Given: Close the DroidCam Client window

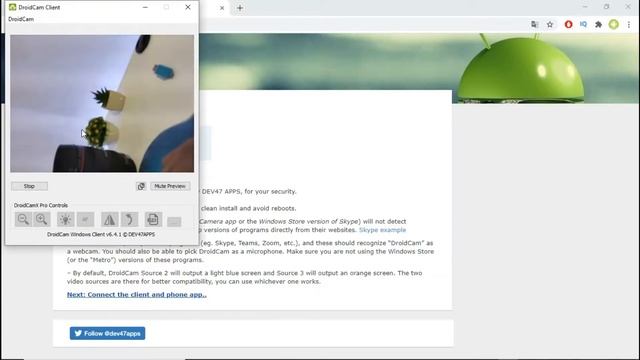Looking at the screenshot, I should (188, 7).
